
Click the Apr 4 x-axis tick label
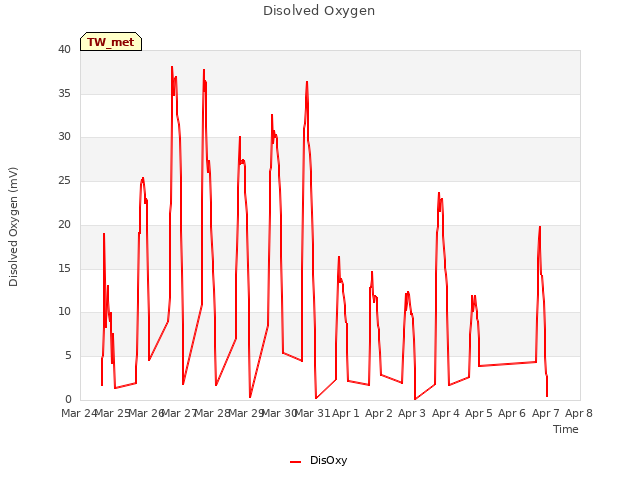445,413
